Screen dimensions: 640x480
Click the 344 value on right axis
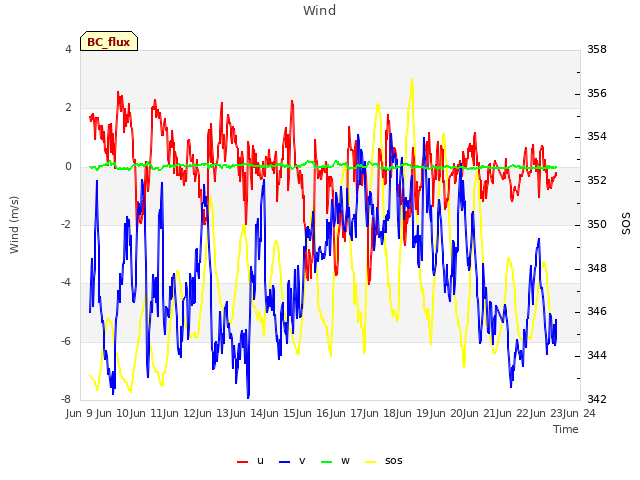pos(597,356)
